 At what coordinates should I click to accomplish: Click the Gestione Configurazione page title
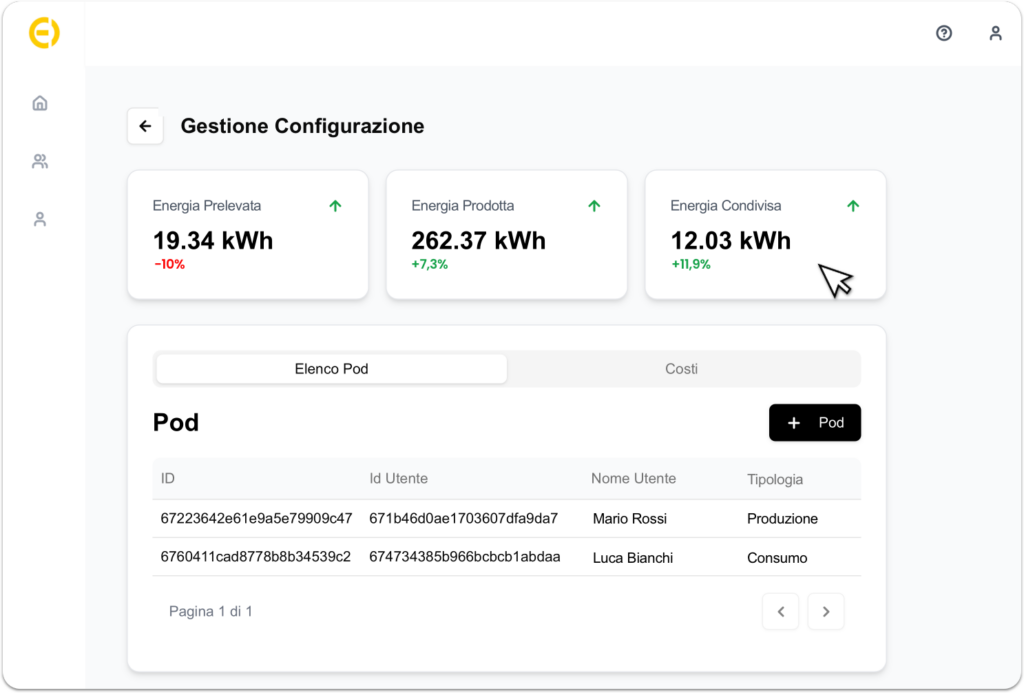(x=302, y=126)
